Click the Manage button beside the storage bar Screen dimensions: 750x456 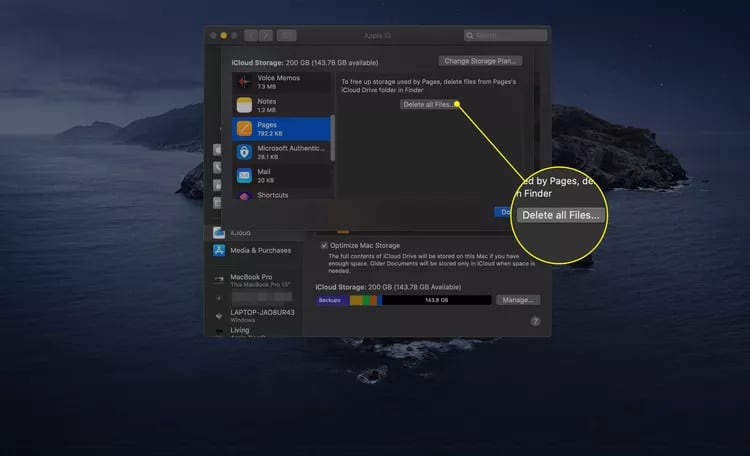tap(518, 300)
